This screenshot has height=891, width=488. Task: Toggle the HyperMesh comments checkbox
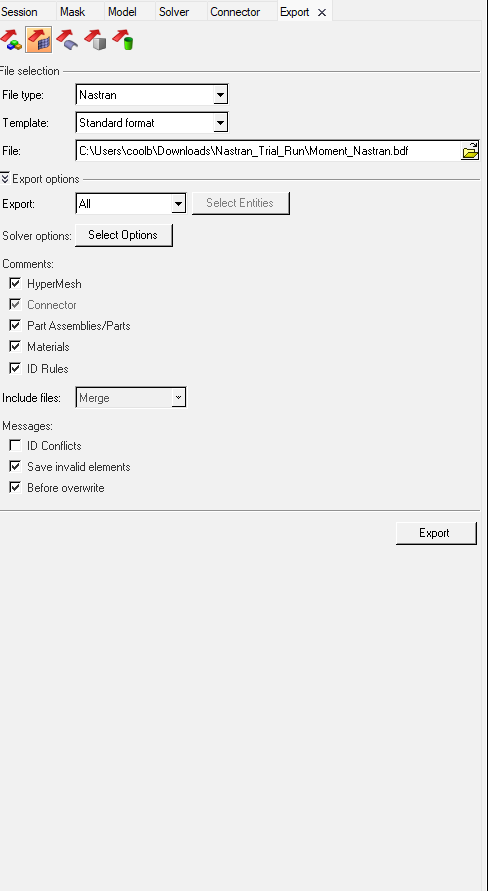pyautogui.click(x=15, y=283)
